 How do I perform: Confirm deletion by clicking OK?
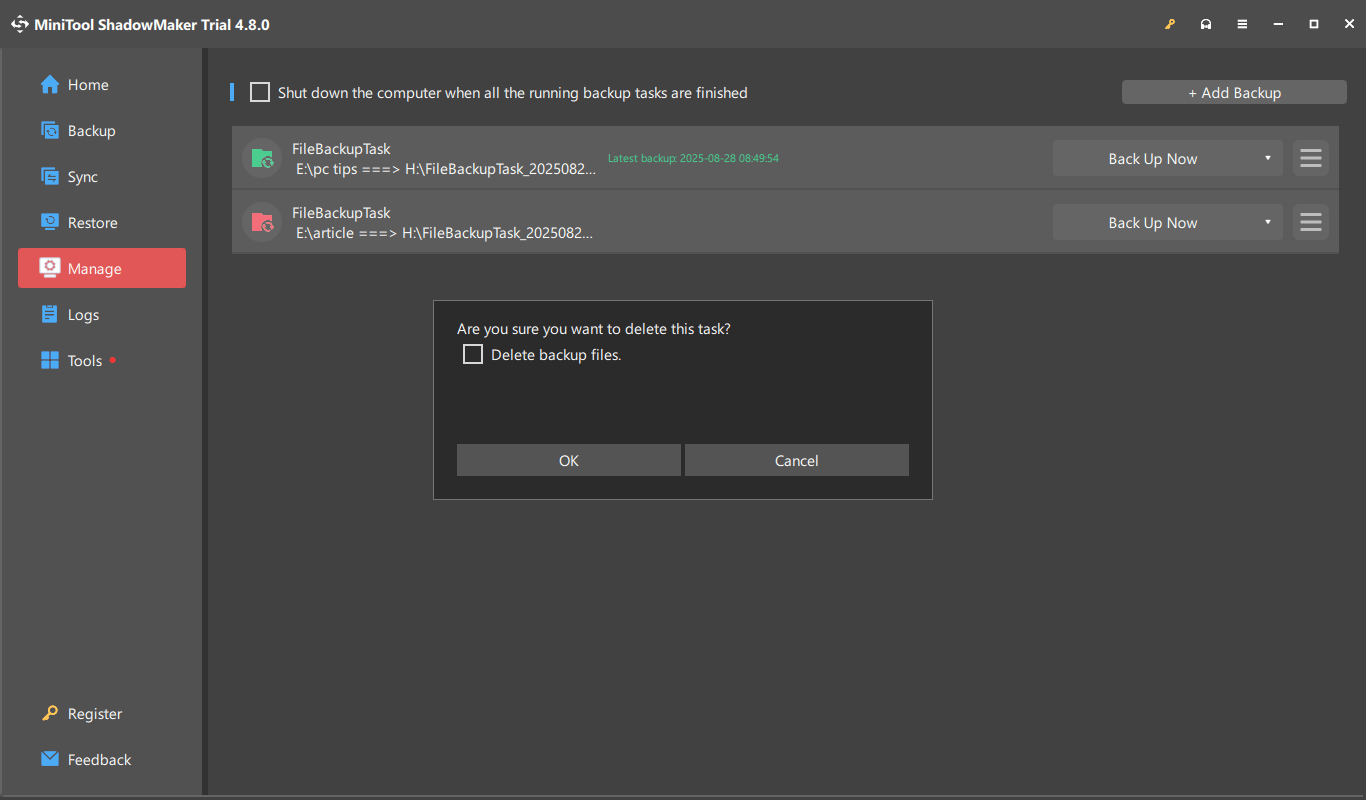(568, 460)
